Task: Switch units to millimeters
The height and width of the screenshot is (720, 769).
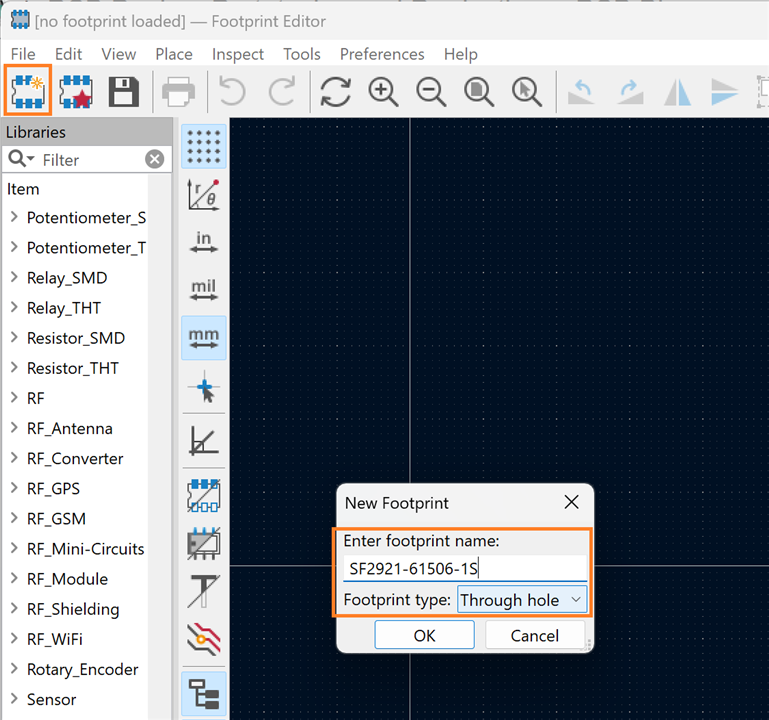Action: pyautogui.click(x=204, y=338)
